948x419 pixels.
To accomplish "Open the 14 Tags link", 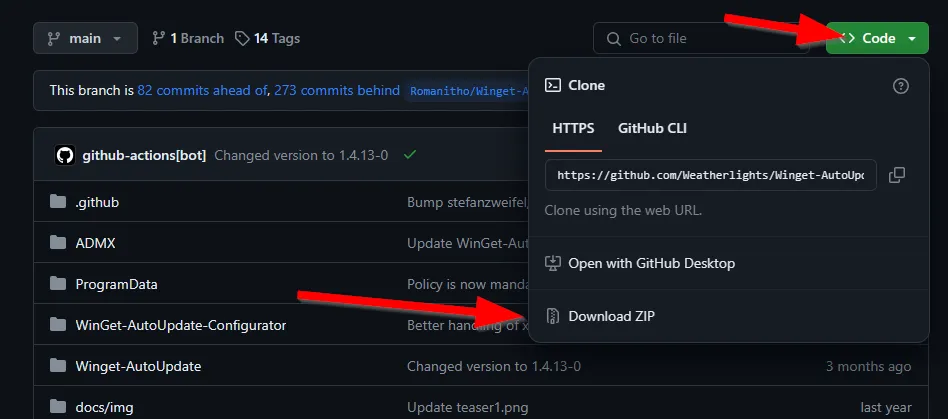I will click(267, 38).
